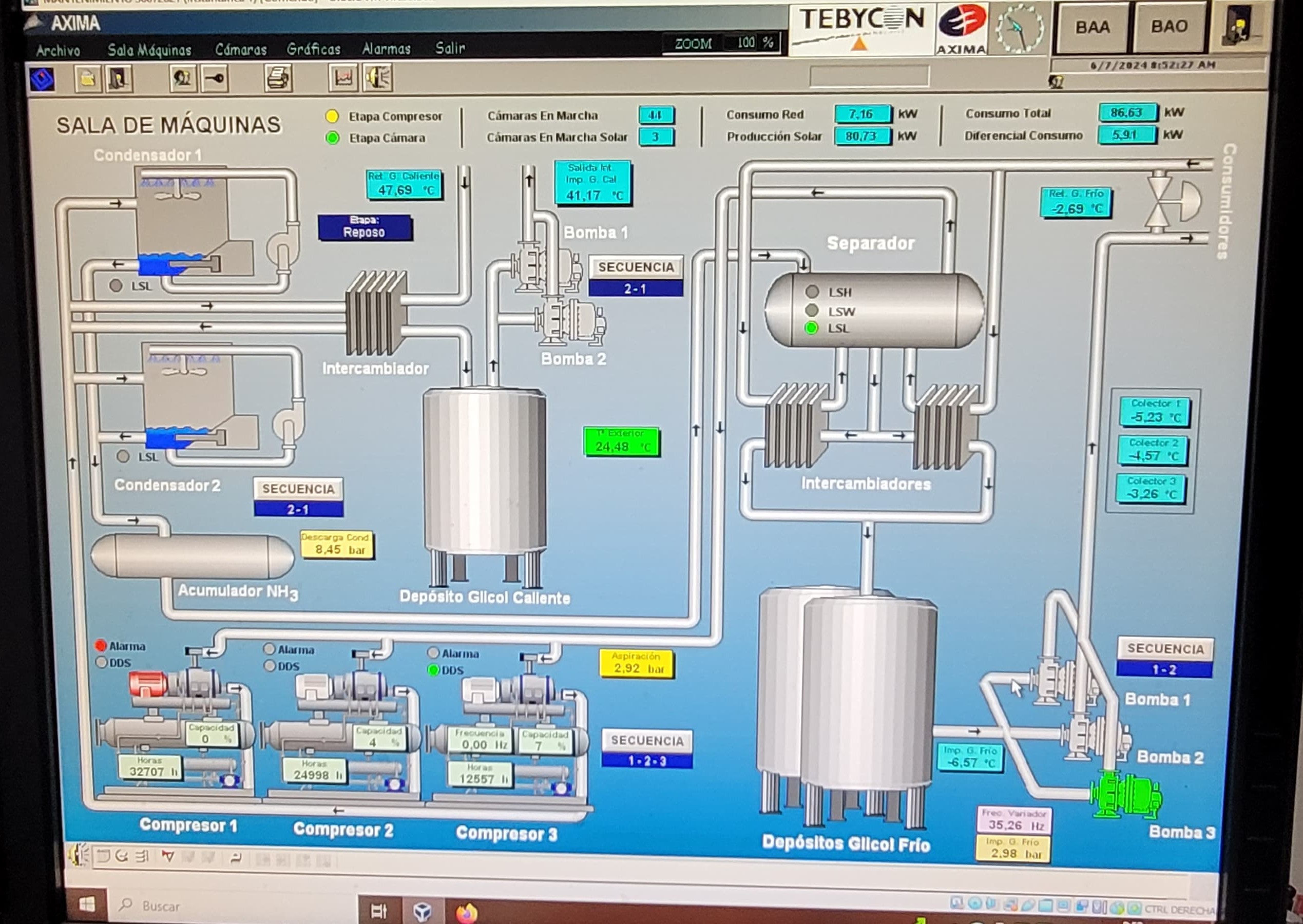Image resolution: width=1303 pixels, height=924 pixels.
Task: Click the bottom alarm bar horn icon
Action: (79, 855)
